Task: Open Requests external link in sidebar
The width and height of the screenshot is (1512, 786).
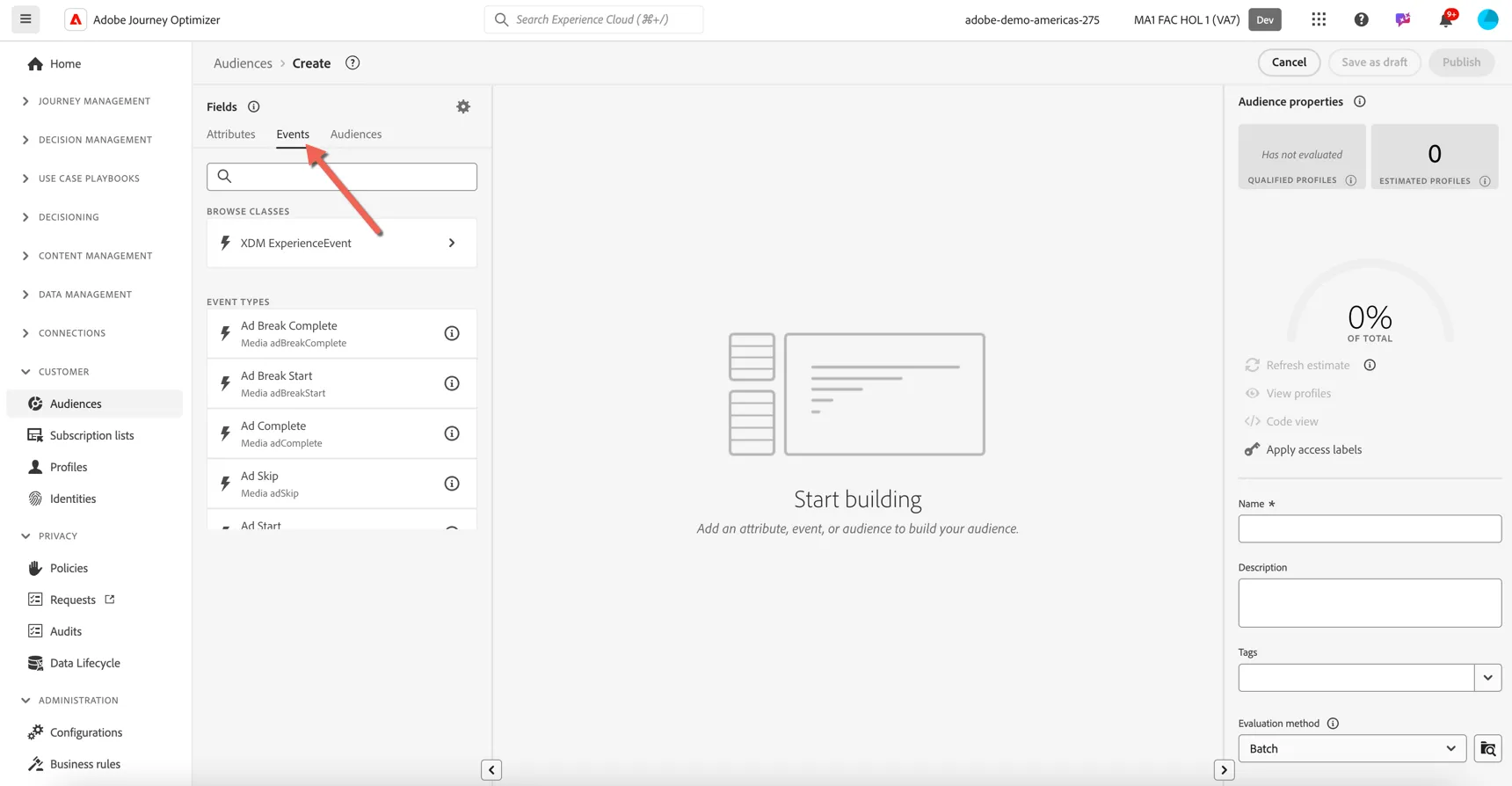Action: pos(73,600)
